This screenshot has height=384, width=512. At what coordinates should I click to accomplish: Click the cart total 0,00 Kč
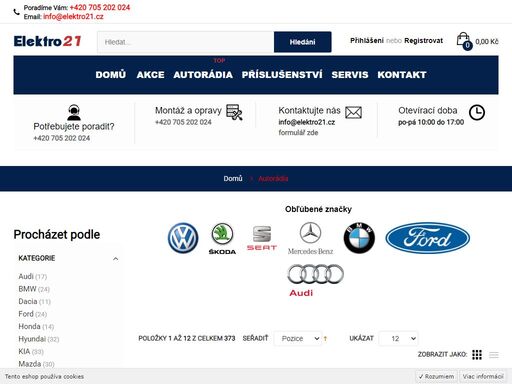(x=487, y=42)
